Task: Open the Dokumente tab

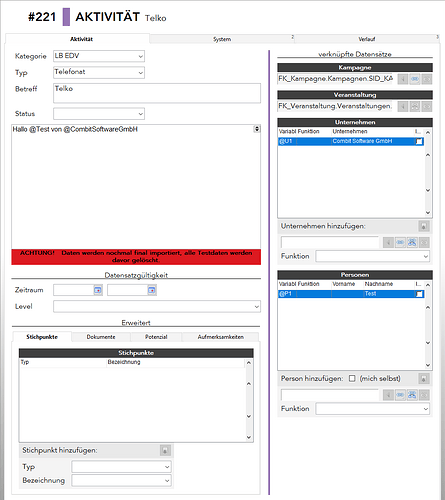Action: tap(101, 337)
